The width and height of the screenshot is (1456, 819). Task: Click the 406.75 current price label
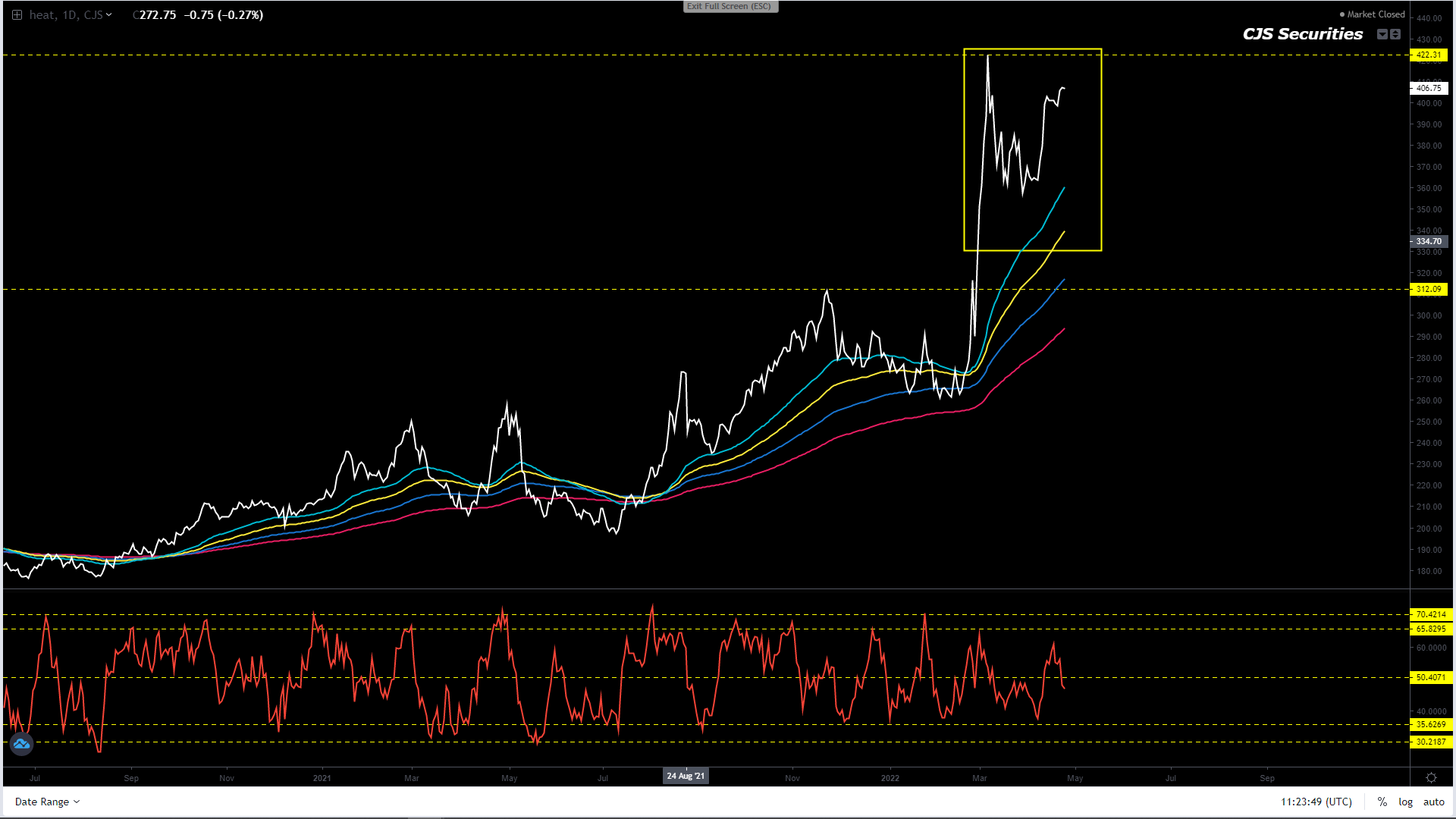(x=1429, y=88)
